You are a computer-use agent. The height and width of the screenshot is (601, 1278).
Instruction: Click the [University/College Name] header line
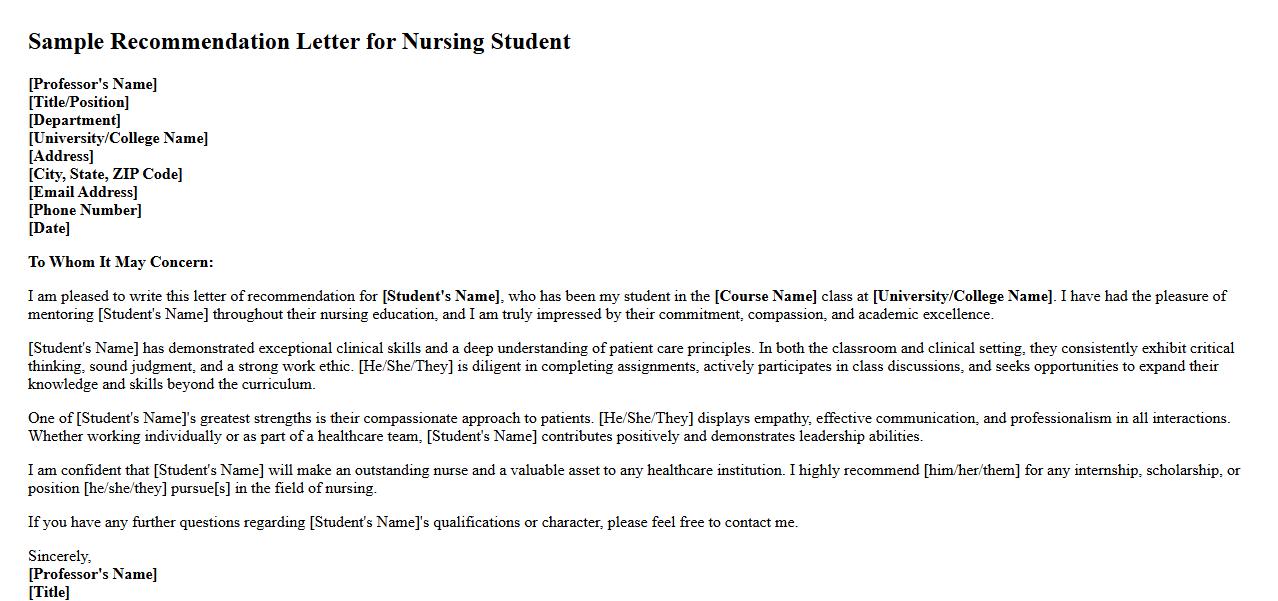118,138
